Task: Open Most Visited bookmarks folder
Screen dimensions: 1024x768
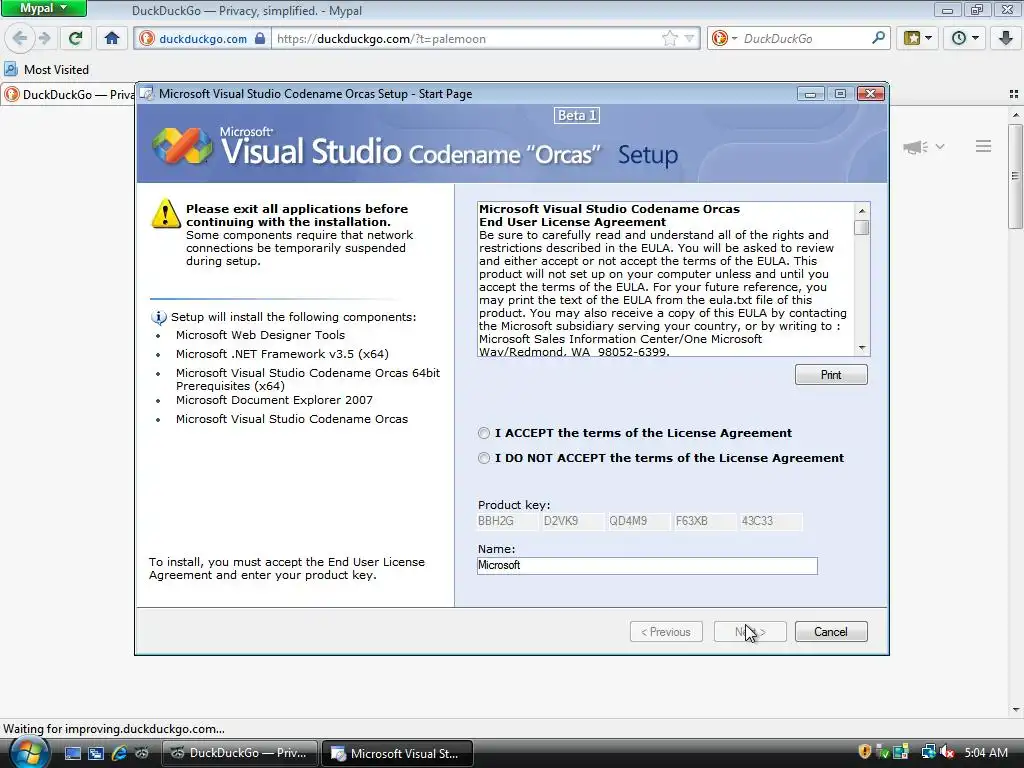Action: point(46,69)
